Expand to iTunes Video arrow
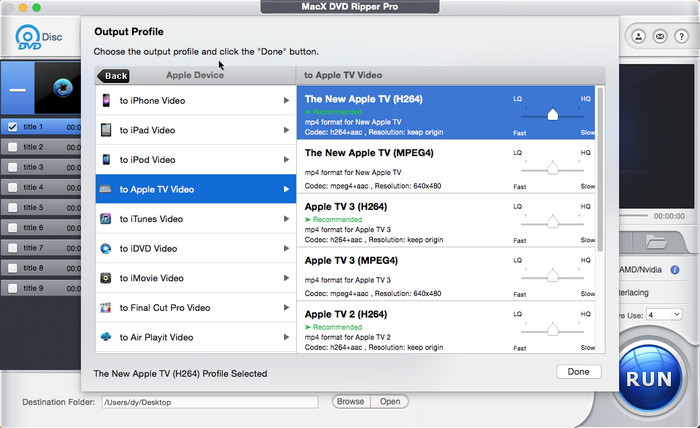Image resolution: width=700 pixels, height=428 pixels. coord(286,219)
